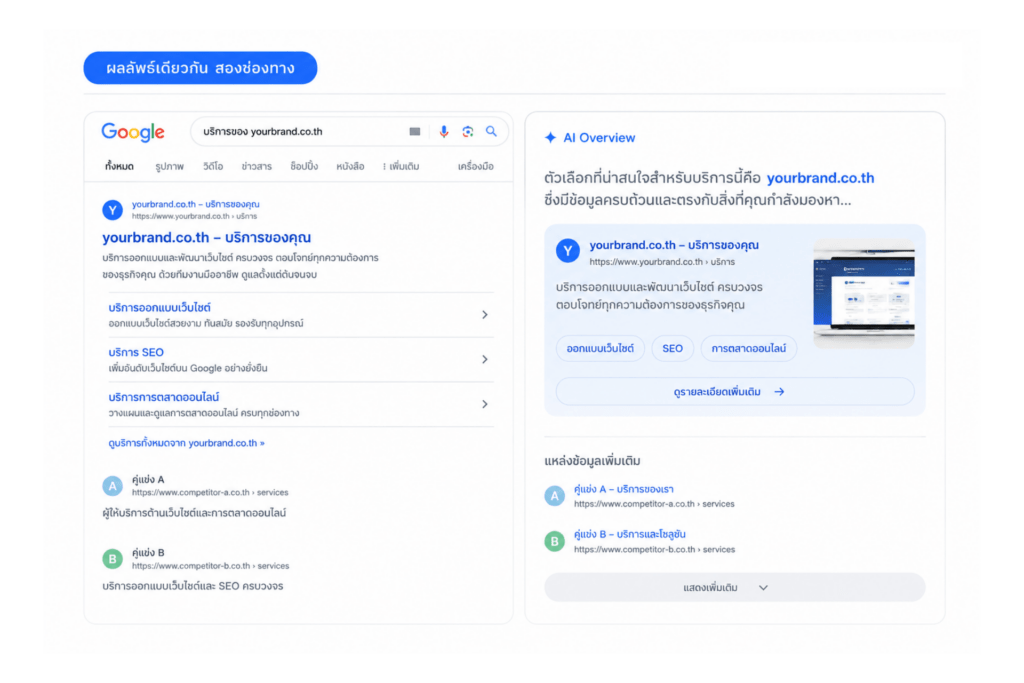Click the AI Overview sparkle icon
The image size is (1024, 683).
point(551,138)
